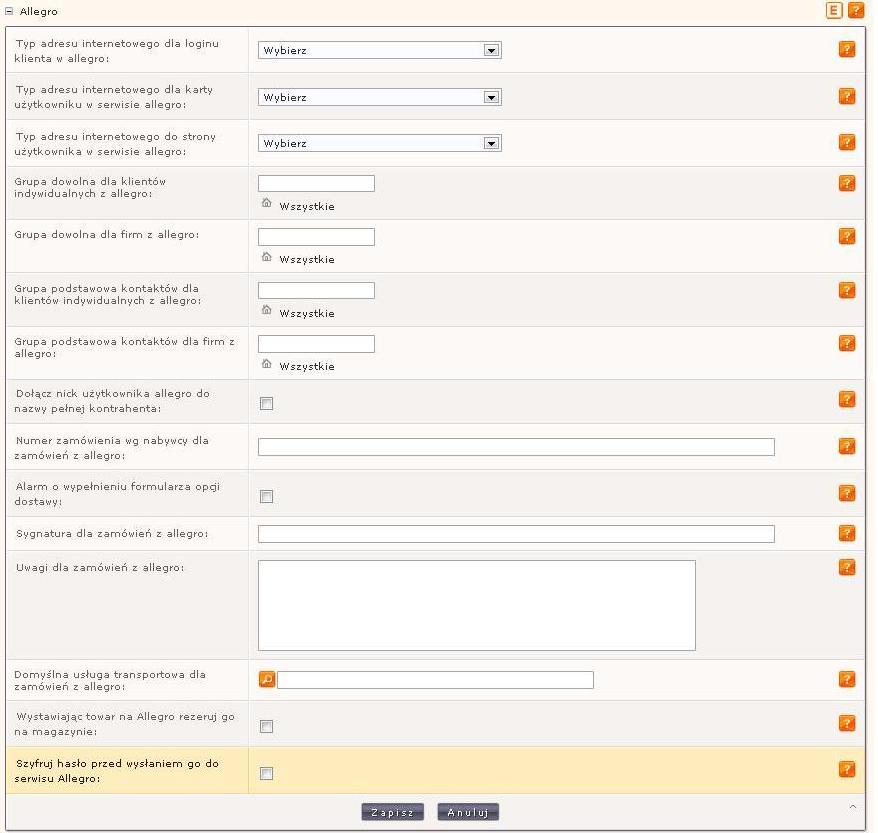878x833 pixels.
Task: Open login address type dropdown
Action: coord(380,50)
